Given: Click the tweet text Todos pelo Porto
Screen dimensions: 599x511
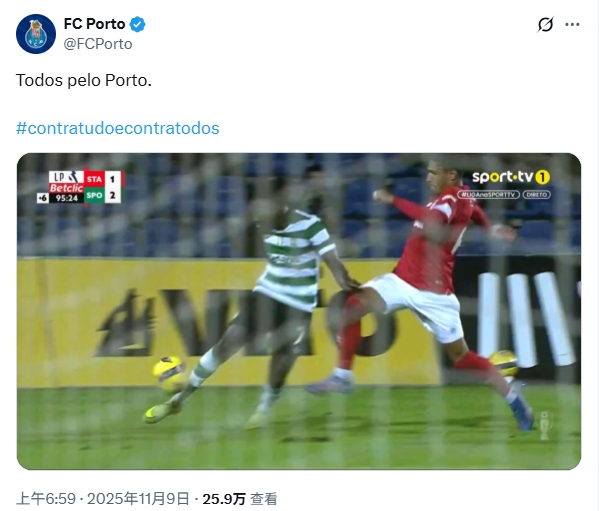Looking at the screenshot, I should pyautogui.click(x=84, y=80).
